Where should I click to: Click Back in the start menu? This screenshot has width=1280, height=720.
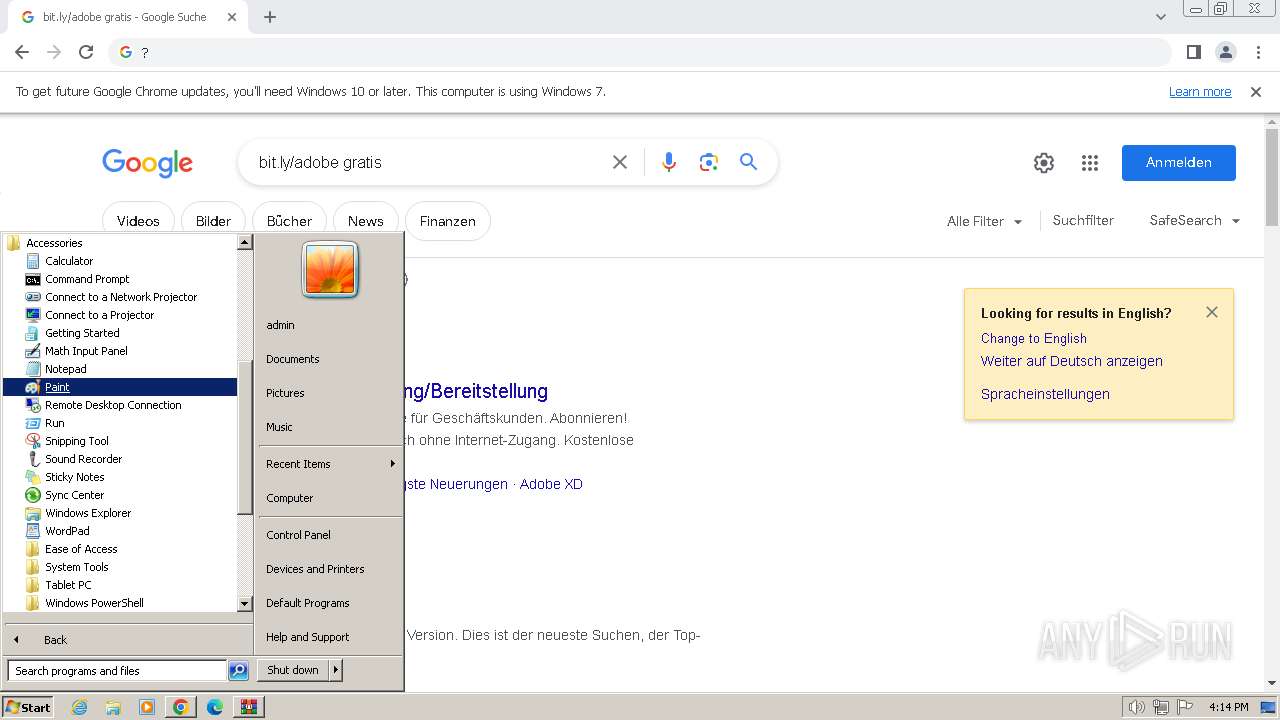pyautogui.click(x=55, y=640)
